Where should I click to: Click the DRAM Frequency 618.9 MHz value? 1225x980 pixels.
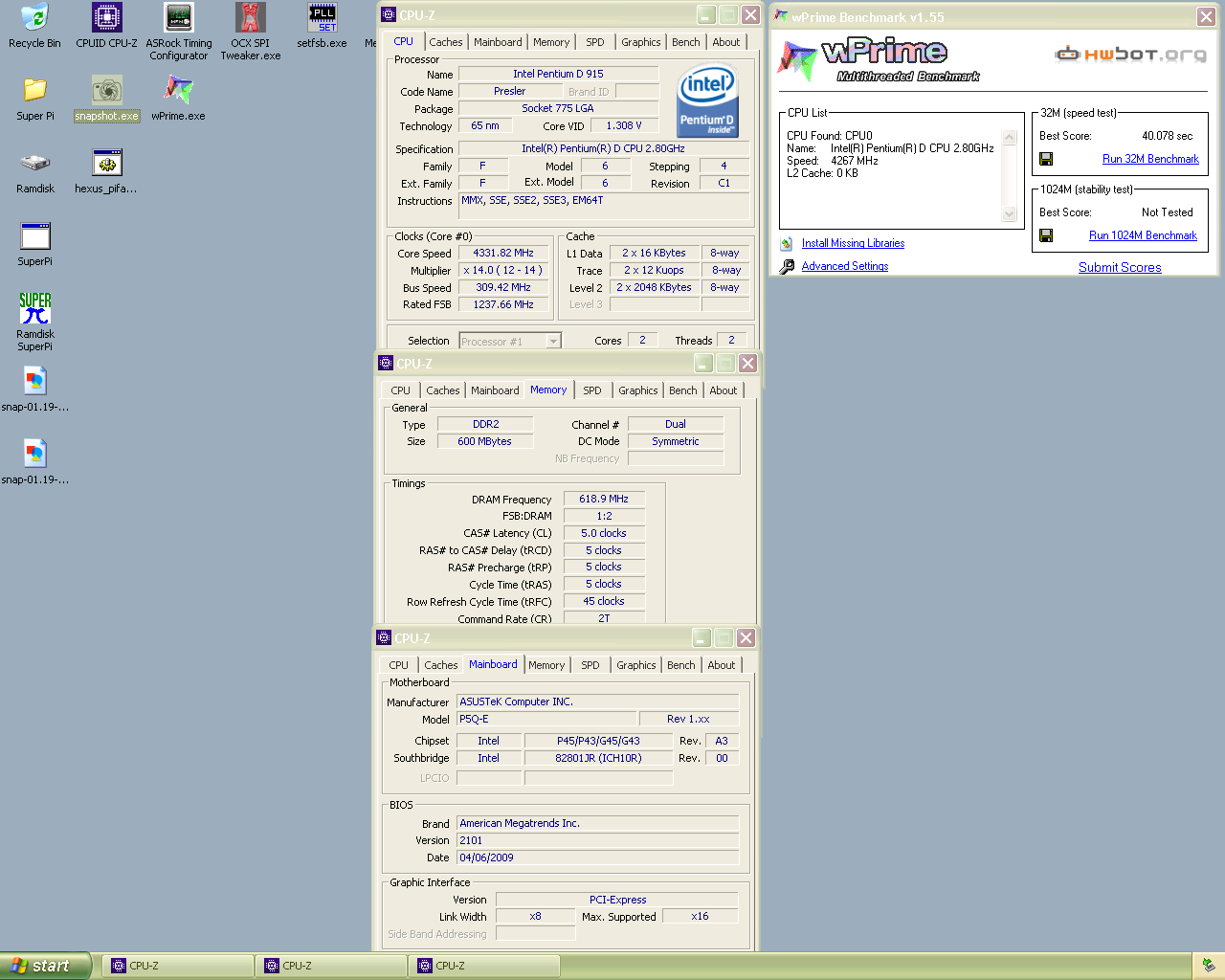604,500
